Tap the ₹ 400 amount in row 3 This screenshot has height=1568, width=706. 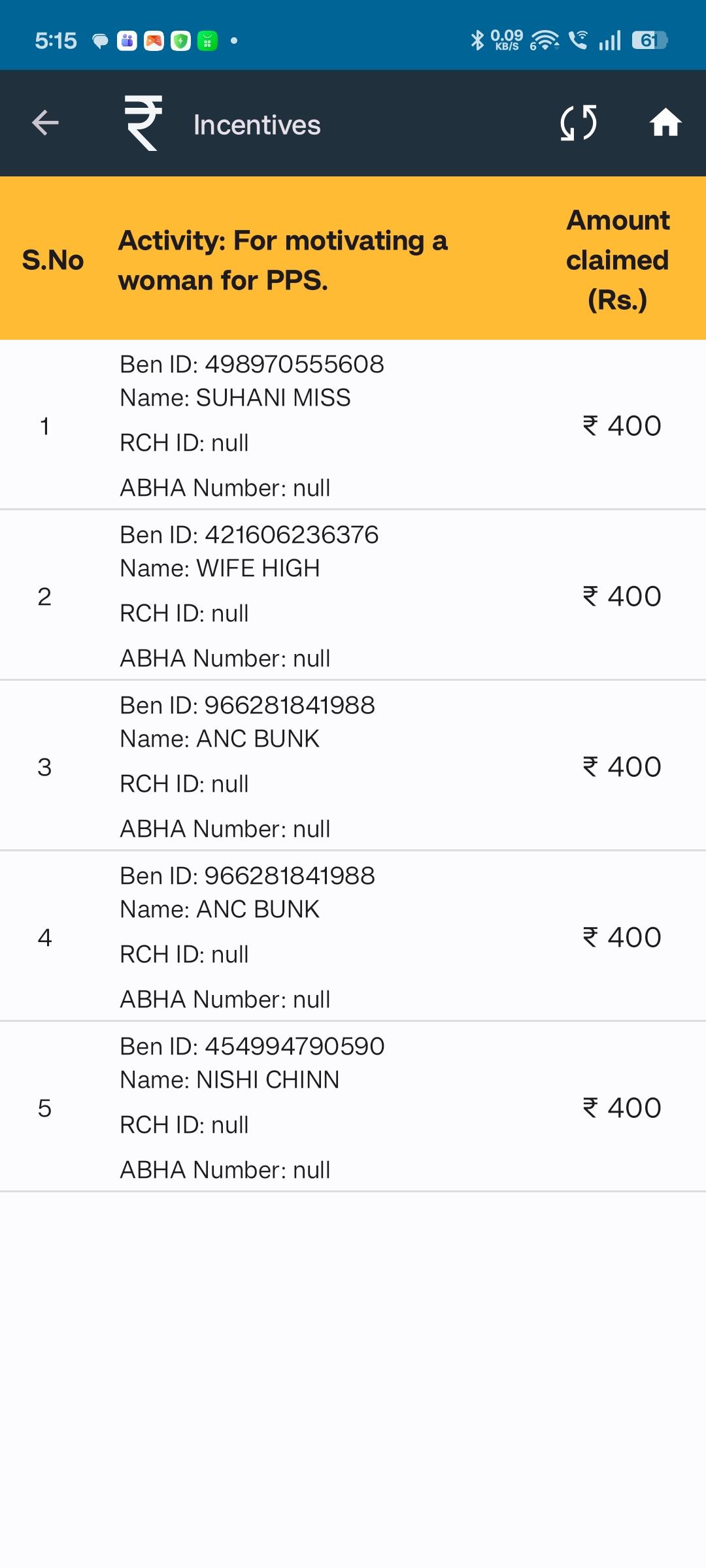622,766
